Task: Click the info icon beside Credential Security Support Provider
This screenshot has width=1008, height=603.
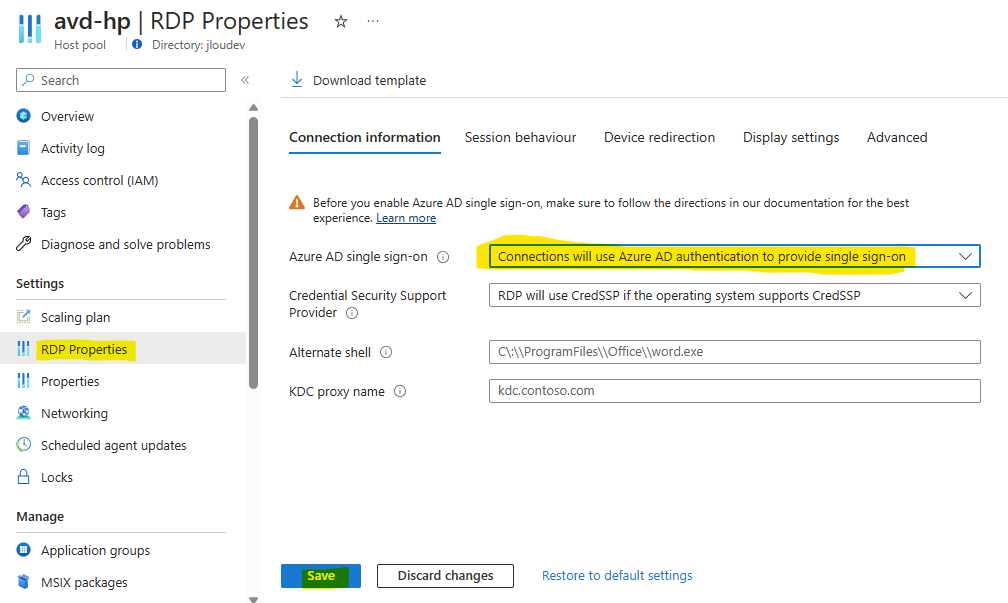Action: pos(352,313)
